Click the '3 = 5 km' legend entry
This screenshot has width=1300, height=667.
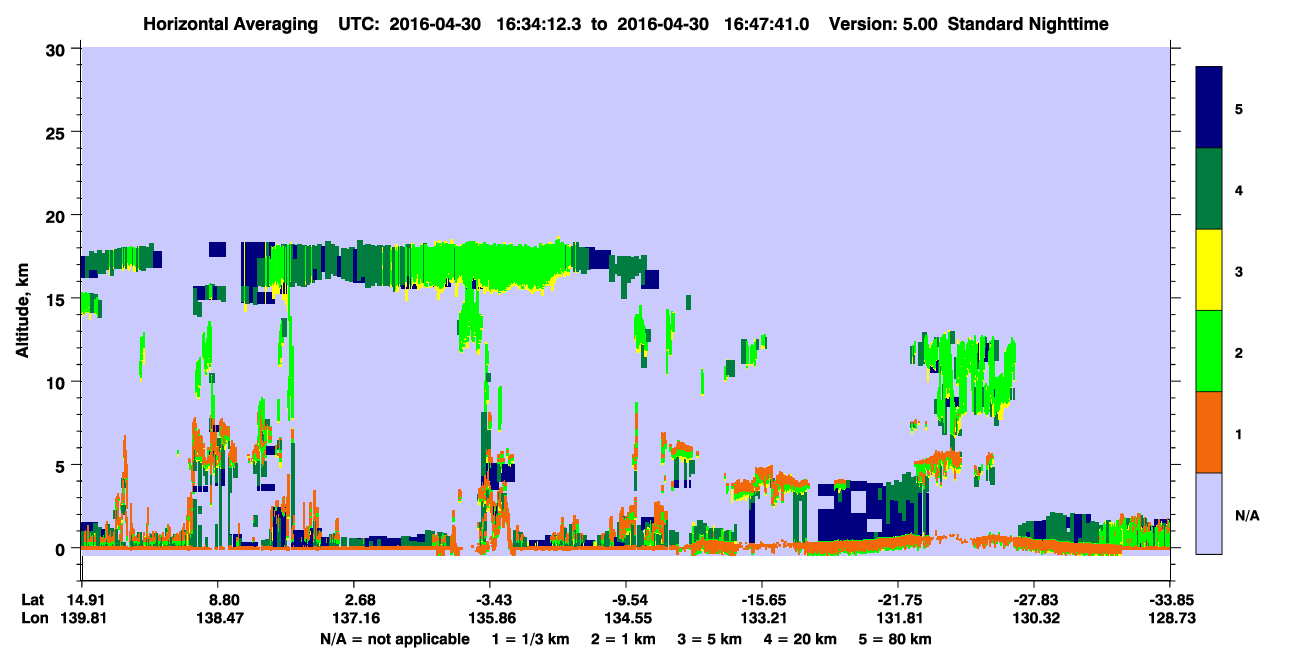[709, 639]
